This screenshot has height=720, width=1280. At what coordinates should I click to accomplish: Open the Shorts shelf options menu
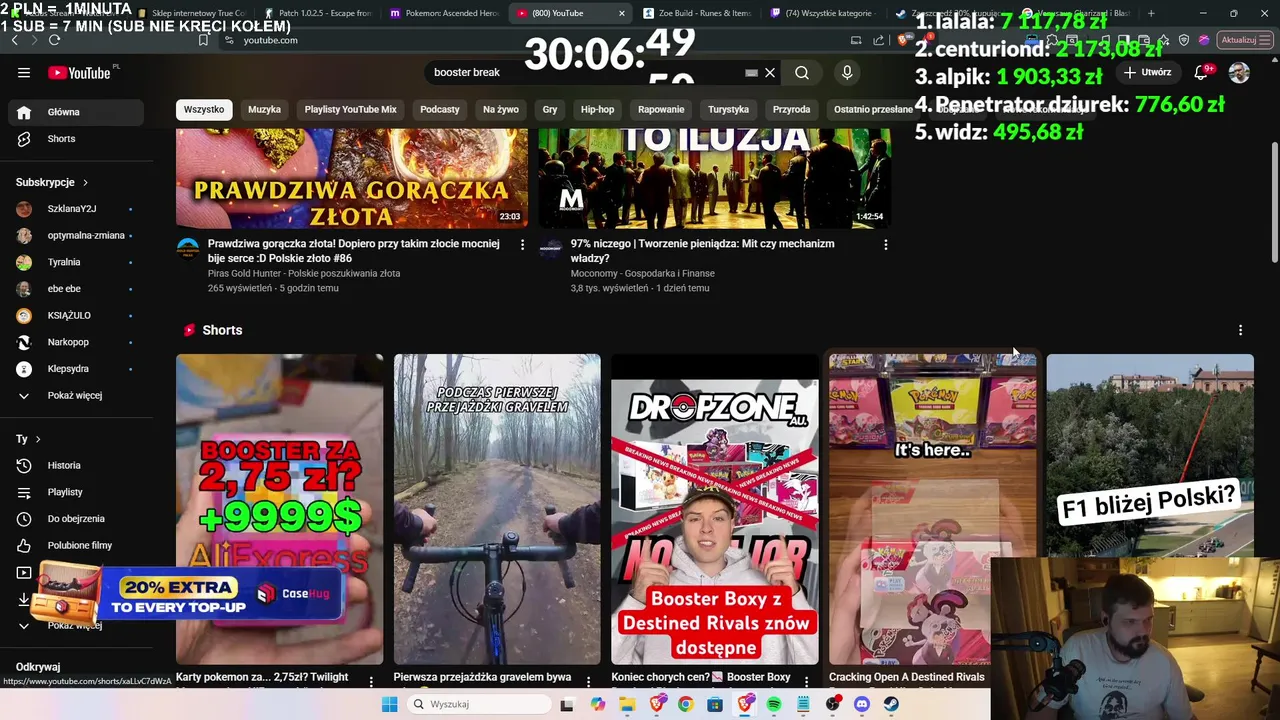click(1240, 330)
